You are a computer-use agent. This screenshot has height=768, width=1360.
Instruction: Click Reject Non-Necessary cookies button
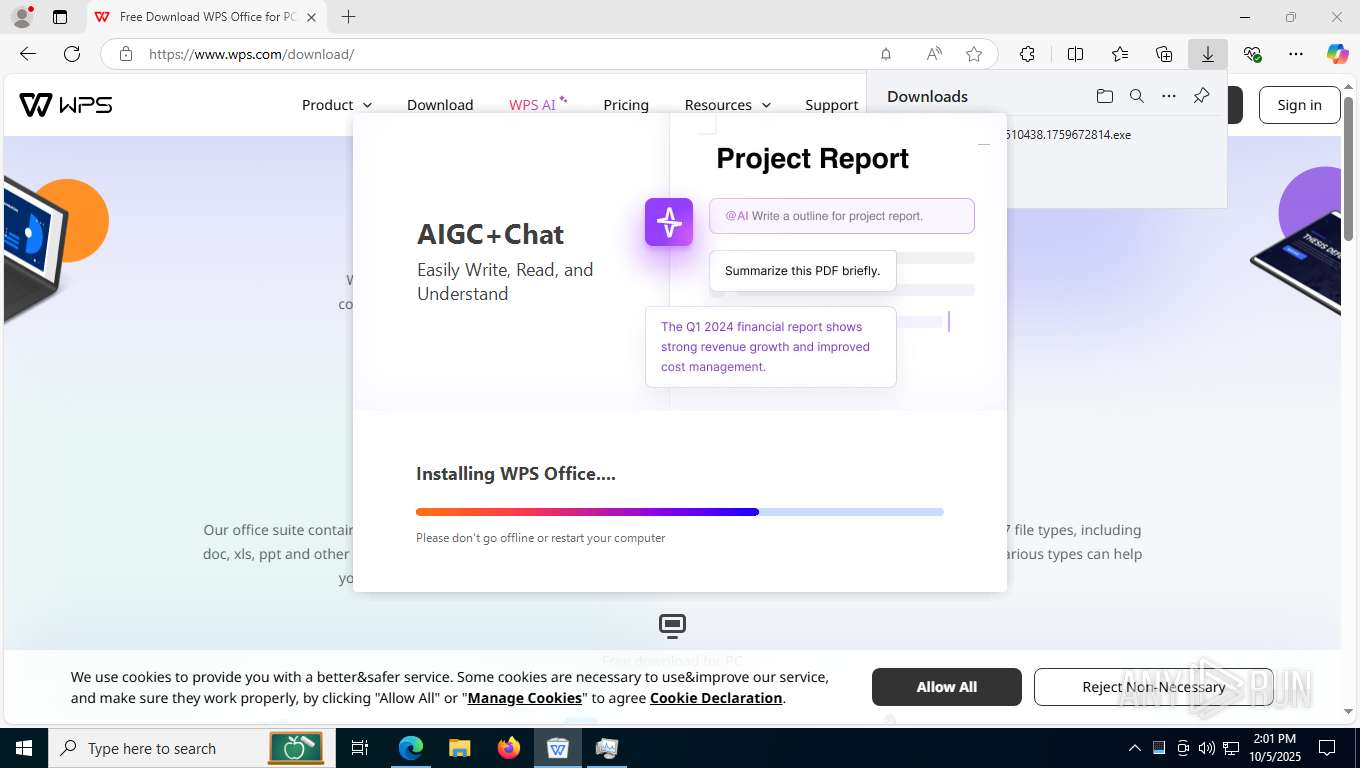pos(1154,687)
